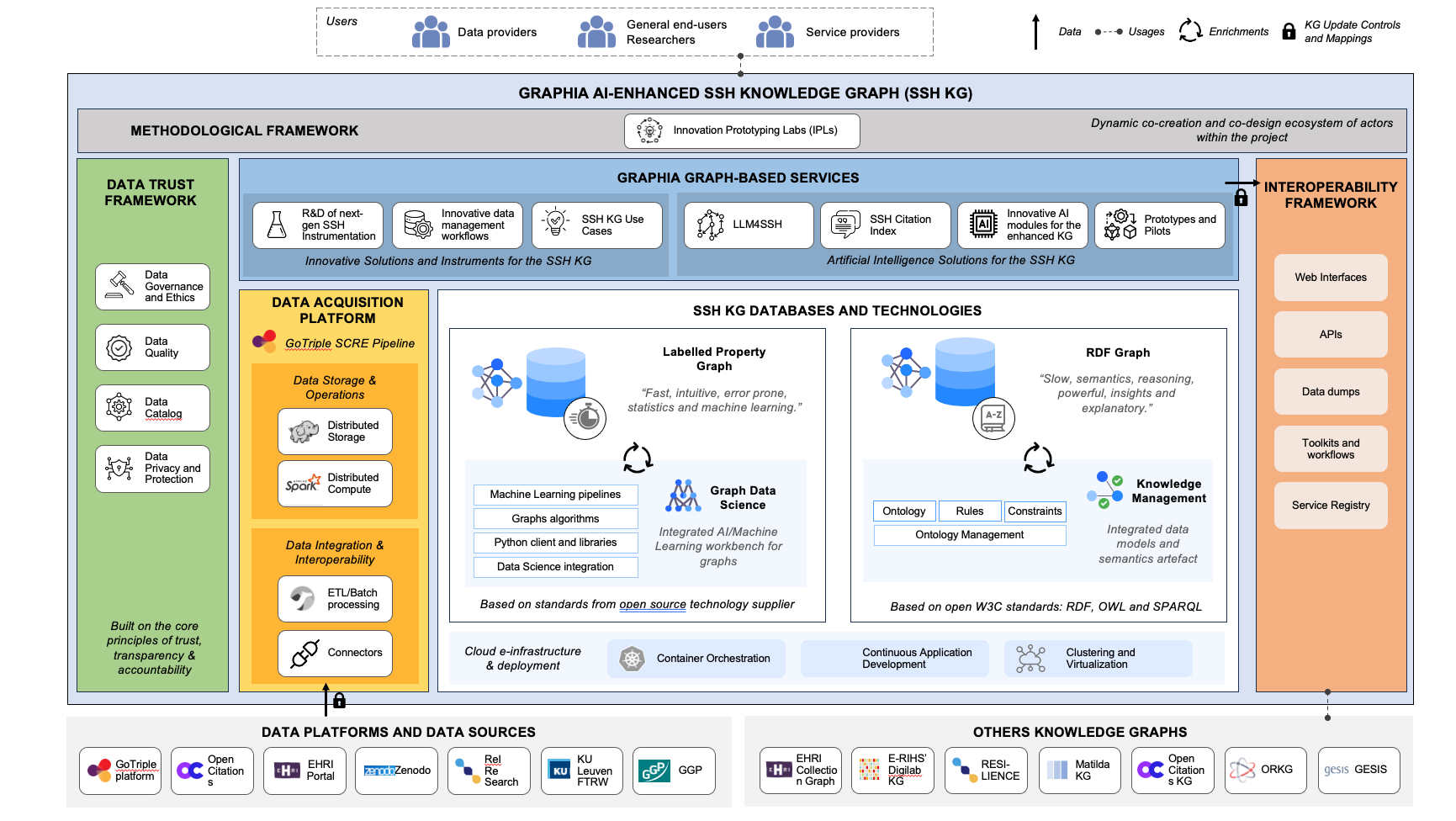Select the Machine Learning pipelines item
The image size is (1456, 821).
(x=555, y=495)
